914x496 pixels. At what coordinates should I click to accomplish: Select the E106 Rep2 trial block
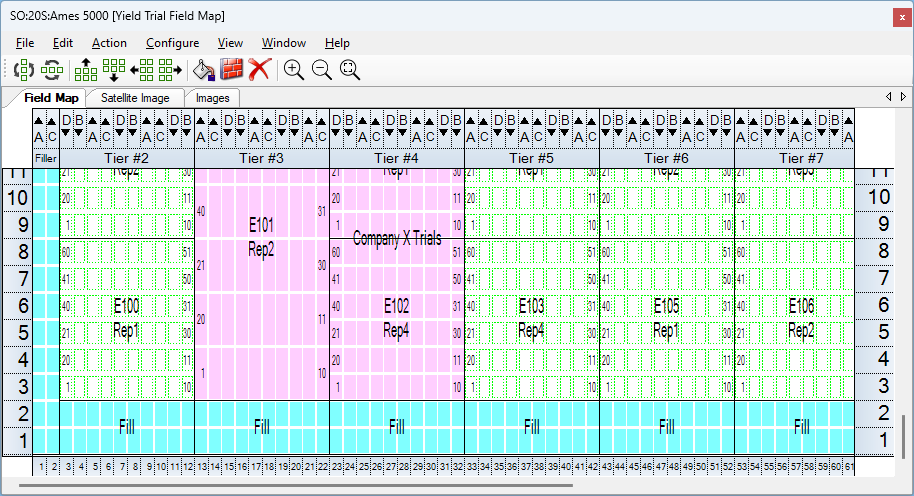click(795, 319)
